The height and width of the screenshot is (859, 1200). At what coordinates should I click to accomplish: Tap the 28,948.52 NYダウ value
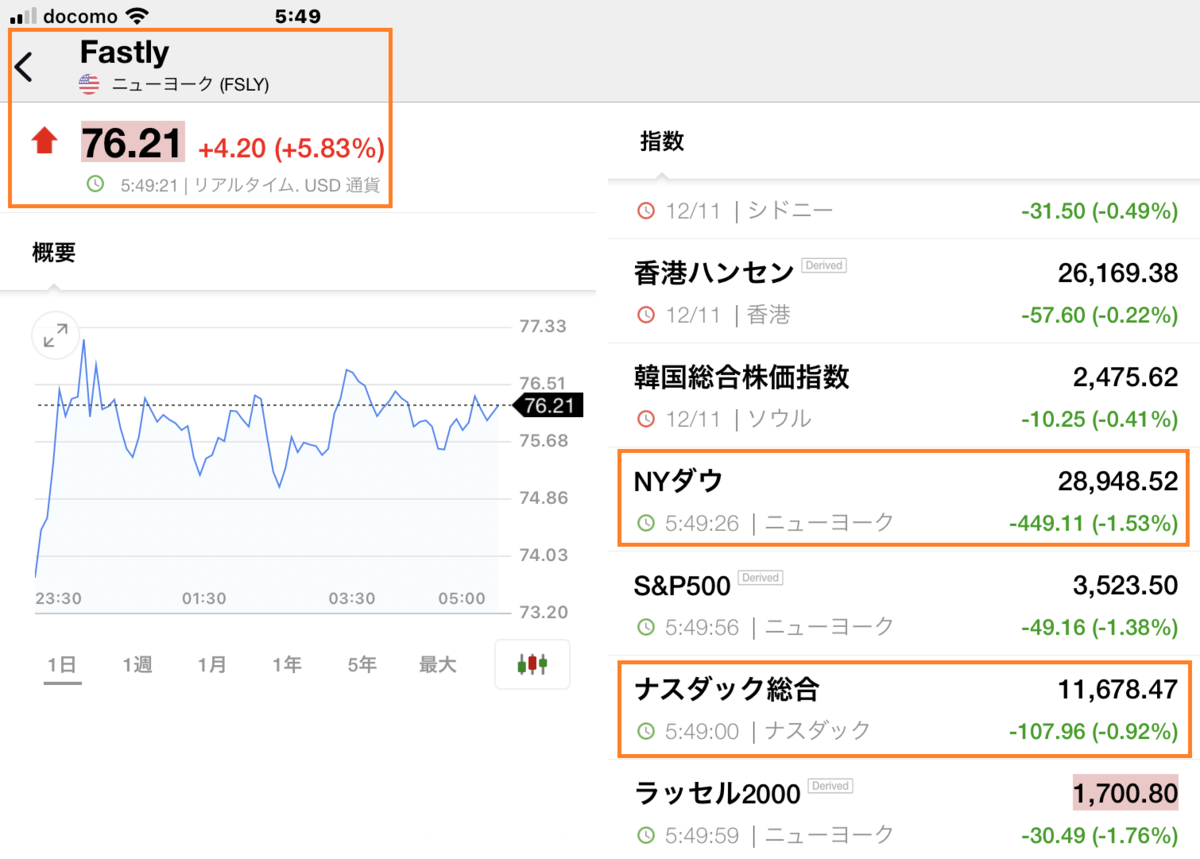1118,482
